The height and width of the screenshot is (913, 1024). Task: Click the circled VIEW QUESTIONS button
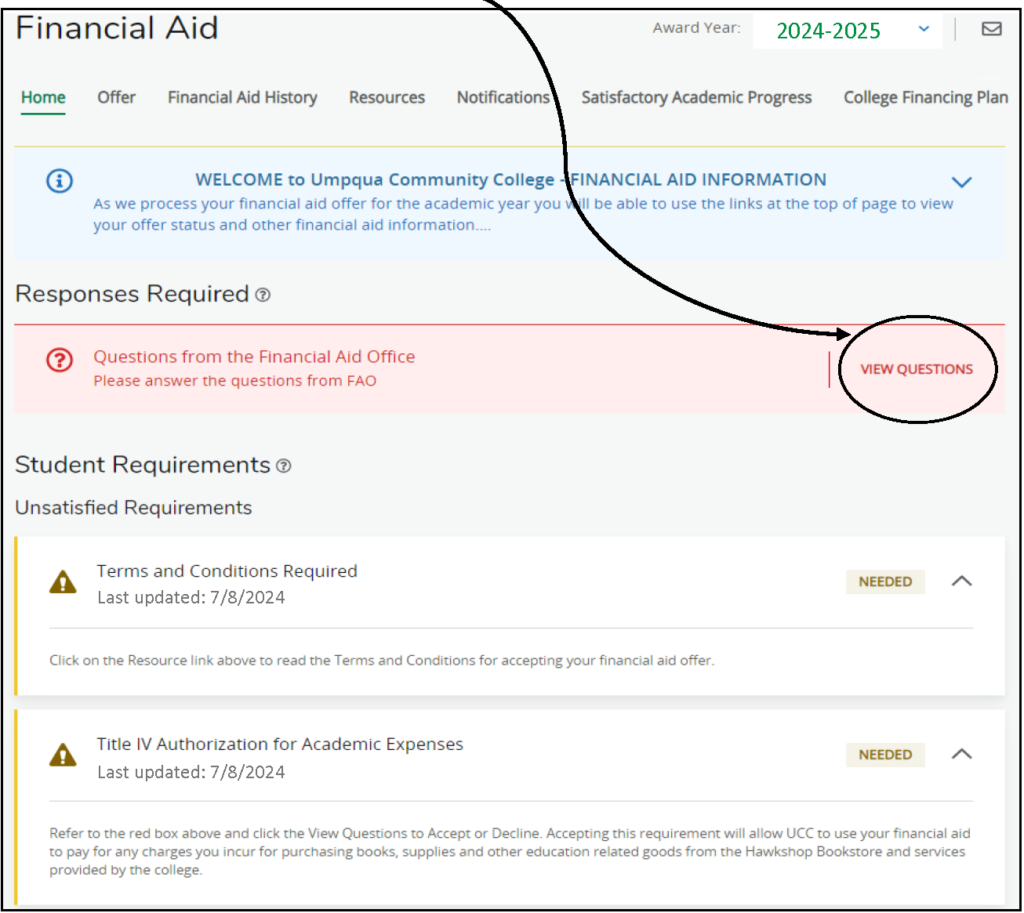pos(916,369)
